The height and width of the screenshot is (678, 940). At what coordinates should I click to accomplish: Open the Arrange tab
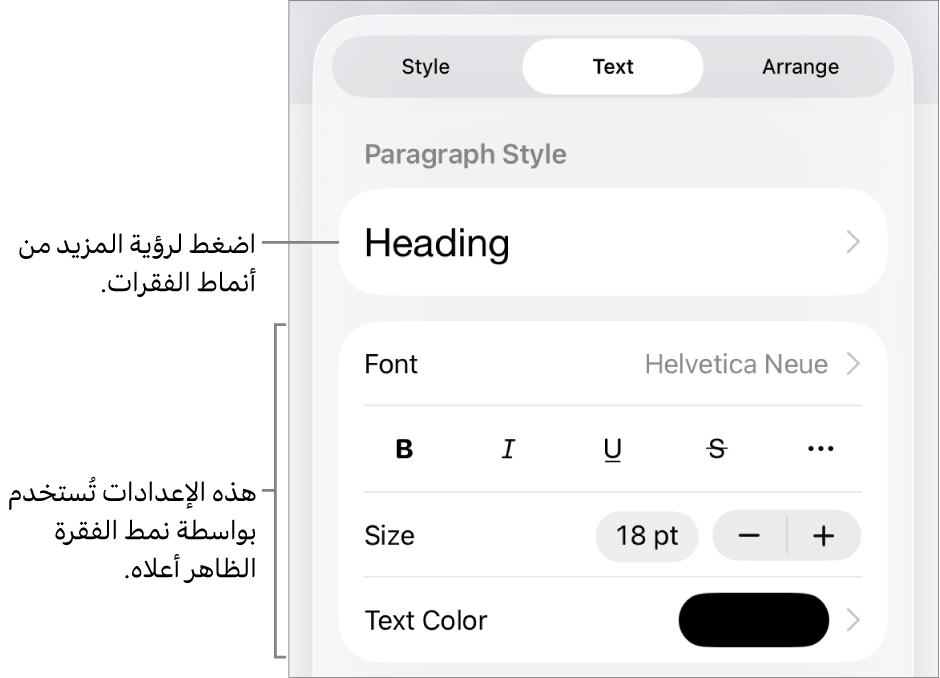800,67
